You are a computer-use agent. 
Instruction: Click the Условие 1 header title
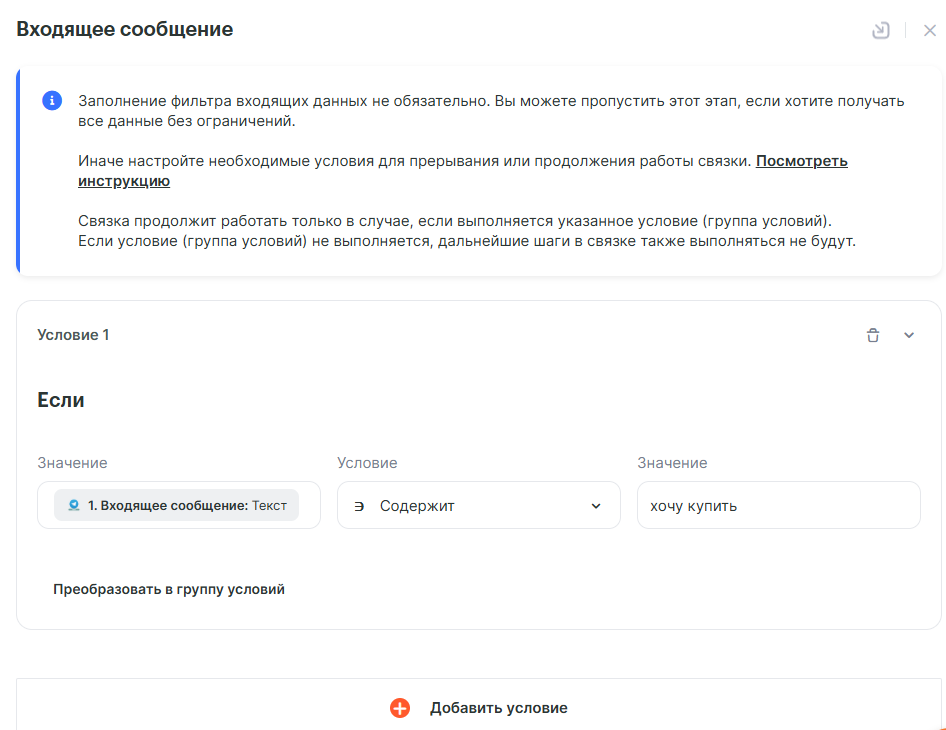pos(73,335)
